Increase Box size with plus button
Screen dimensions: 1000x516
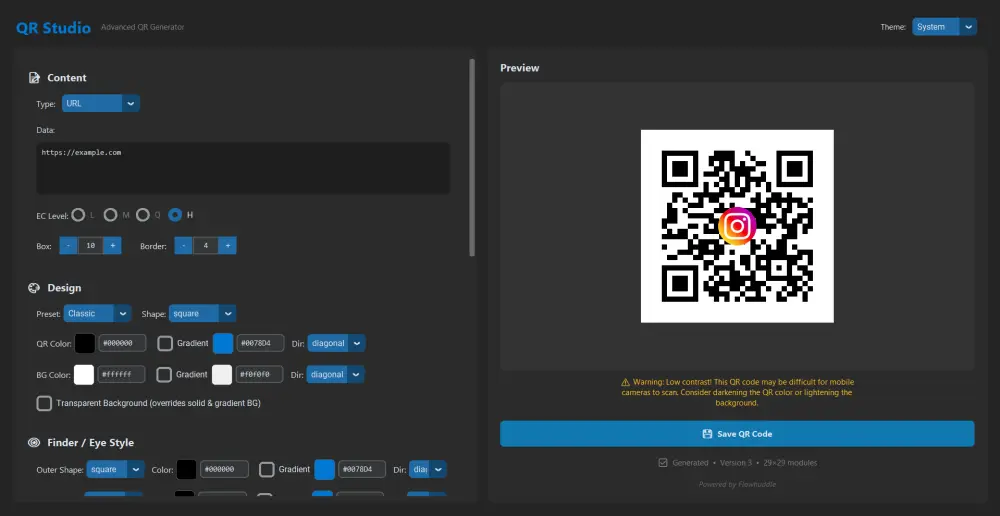point(112,246)
